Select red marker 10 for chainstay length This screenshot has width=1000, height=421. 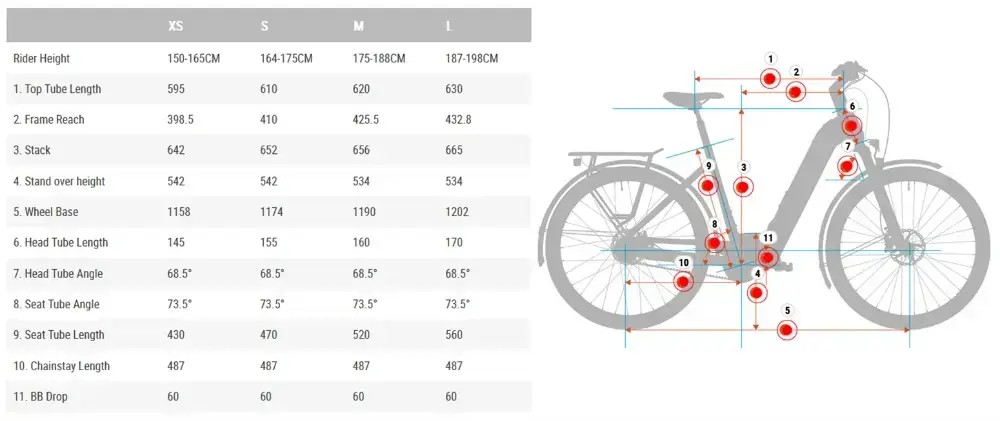pyautogui.click(x=683, y=282)
